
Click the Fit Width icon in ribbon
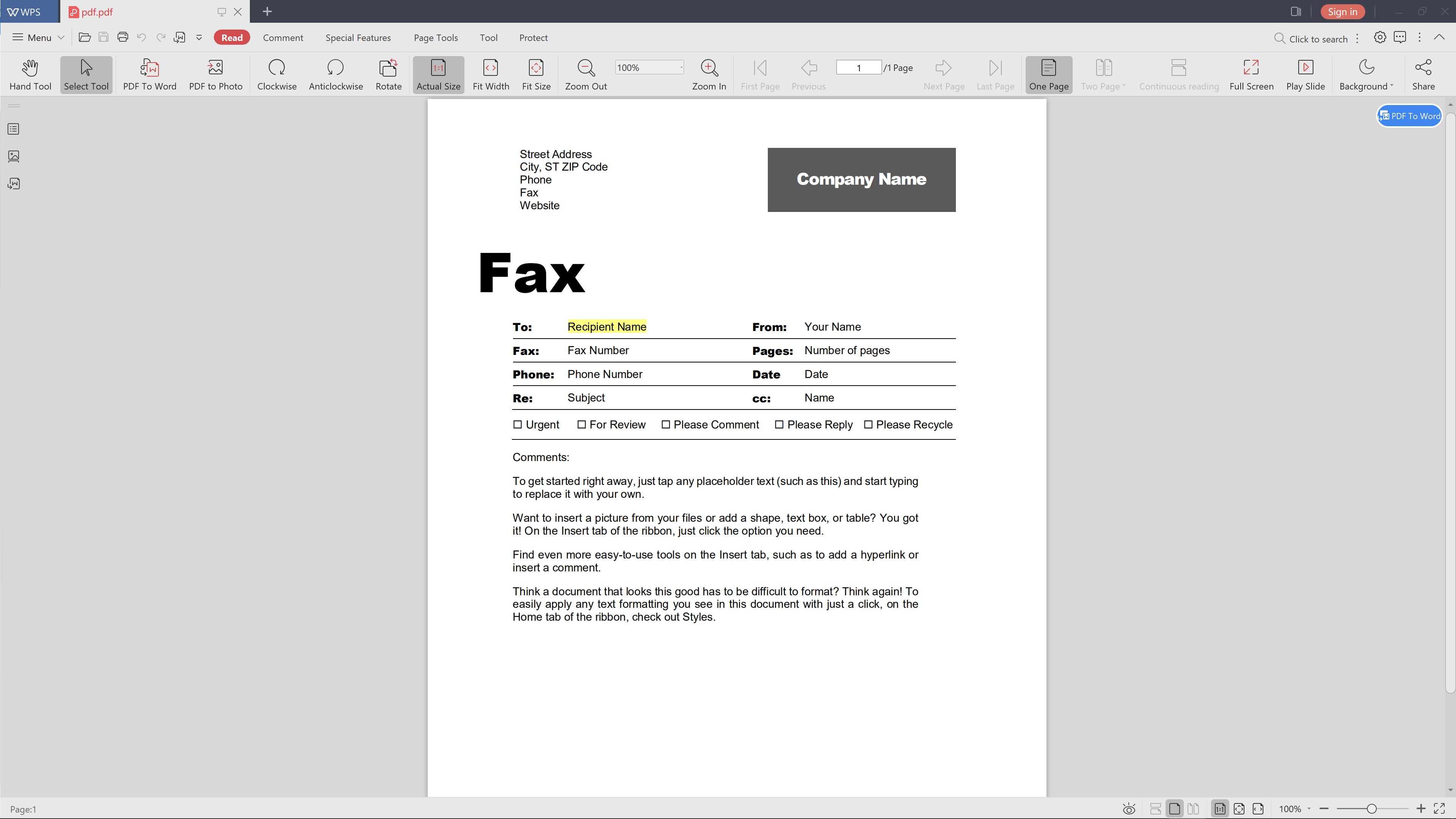pos(491,75)
